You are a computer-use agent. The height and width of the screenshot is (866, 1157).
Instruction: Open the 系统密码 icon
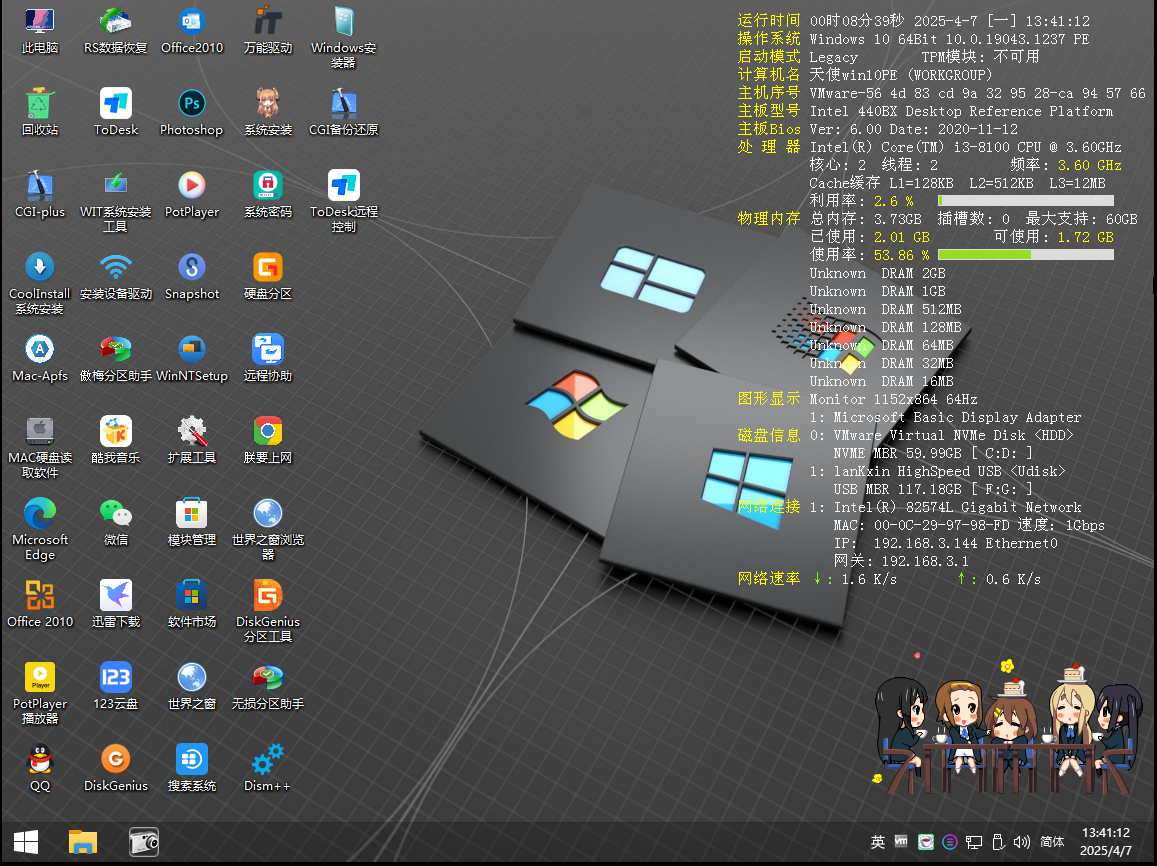pyautogui.click(x=268, y=195)
